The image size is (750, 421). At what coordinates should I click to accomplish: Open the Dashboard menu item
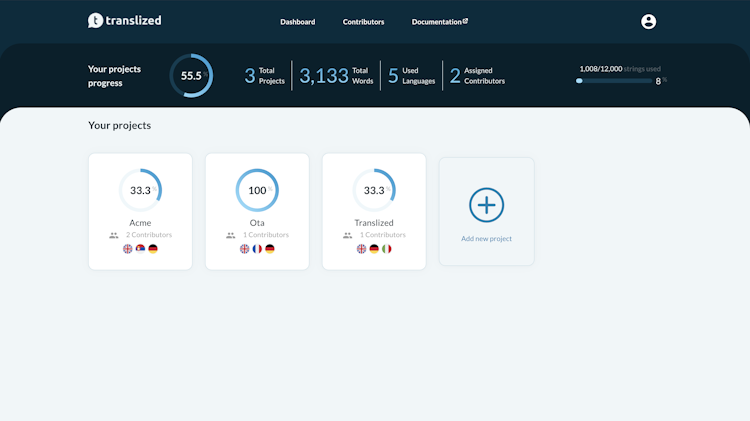(298, 22)
